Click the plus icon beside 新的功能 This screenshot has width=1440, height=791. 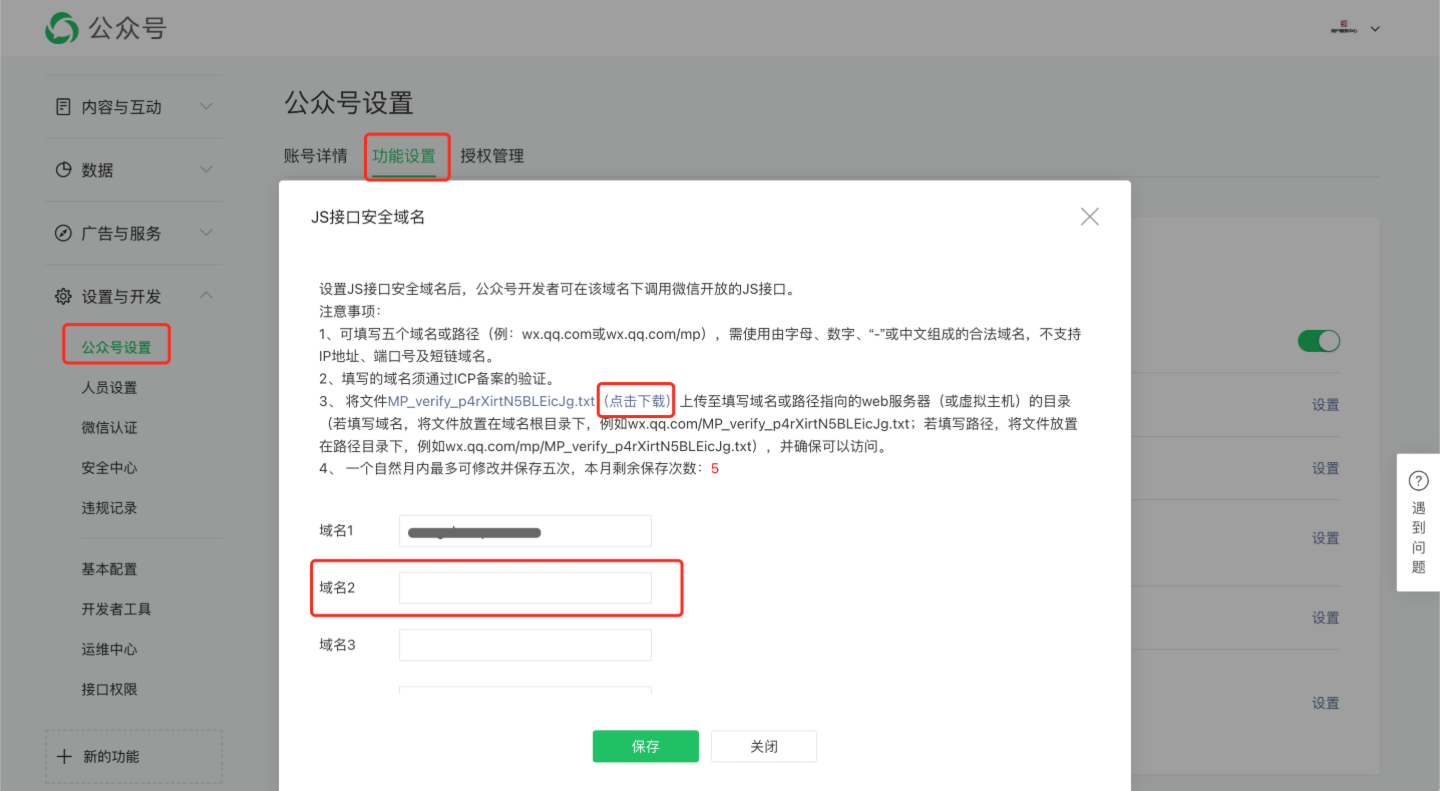pyautogui.click(x=64, y=756)
